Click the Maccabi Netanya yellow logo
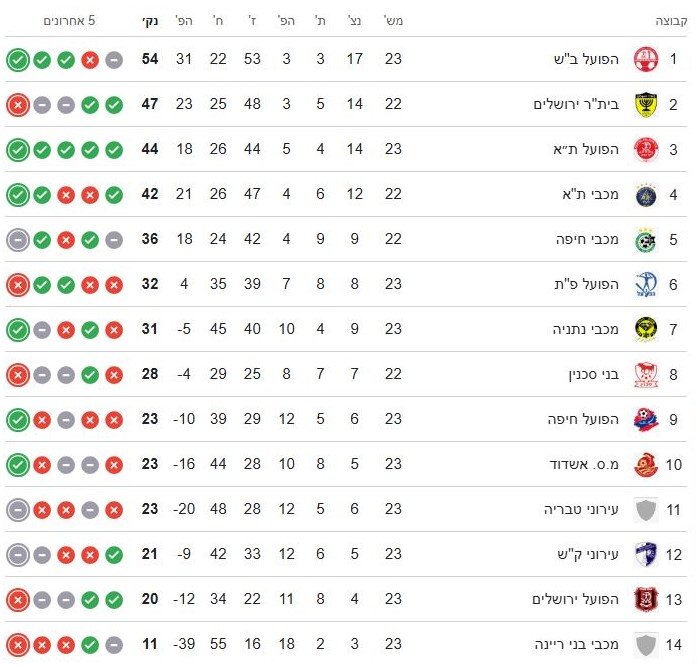 click(x=647, y=329)
